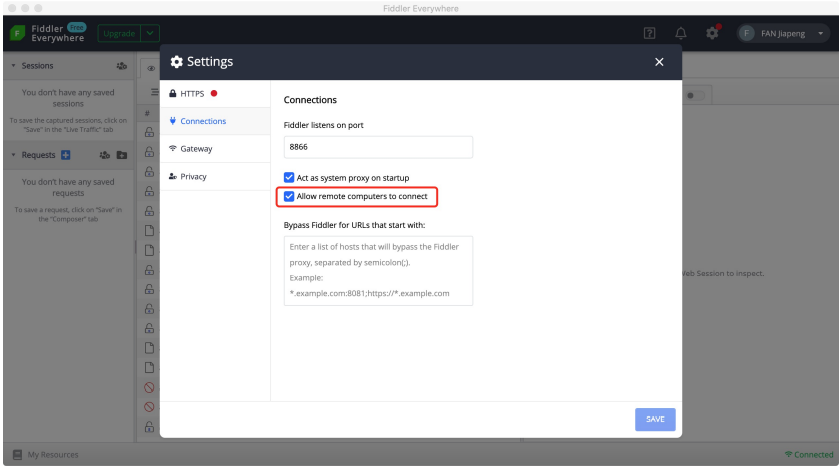Collapse the Sessions section triangle
The width and height of the screenshot is (840, 469).
[x=11, y=67]
